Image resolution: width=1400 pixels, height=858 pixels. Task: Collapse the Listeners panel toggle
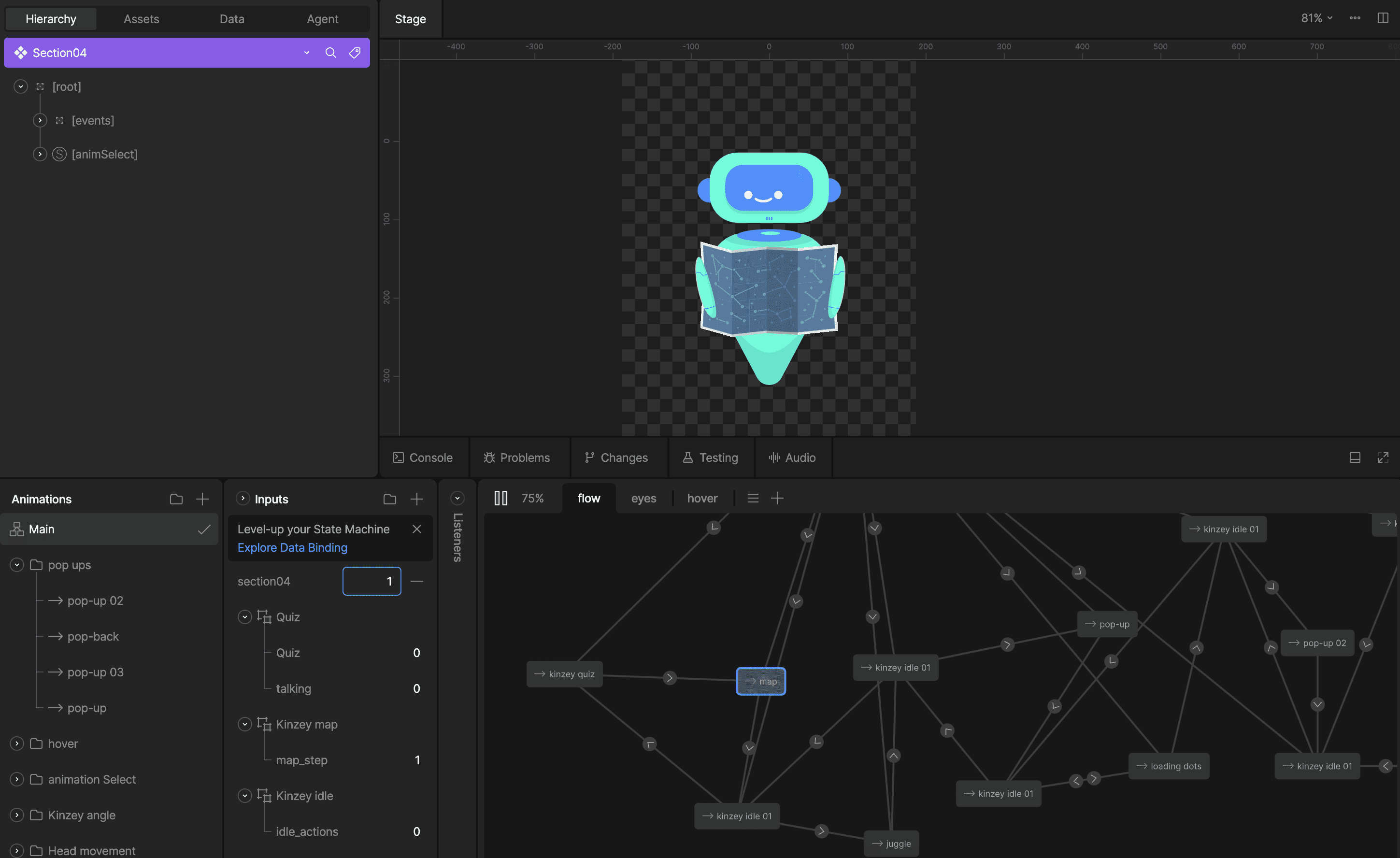(x=457, y=498)
